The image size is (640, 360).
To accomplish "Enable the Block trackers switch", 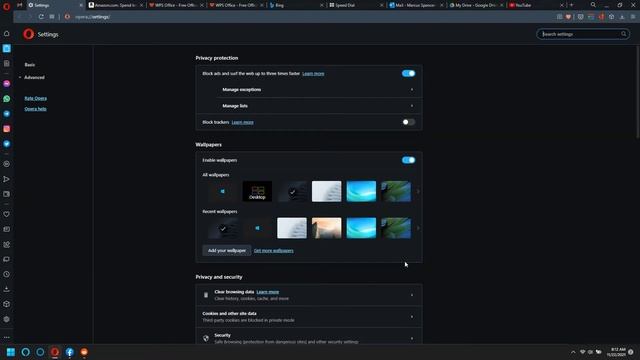I will [408, 122].
